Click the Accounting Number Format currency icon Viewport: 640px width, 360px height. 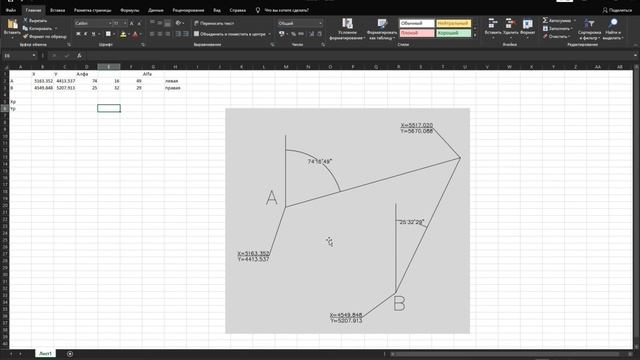point(282,34)
